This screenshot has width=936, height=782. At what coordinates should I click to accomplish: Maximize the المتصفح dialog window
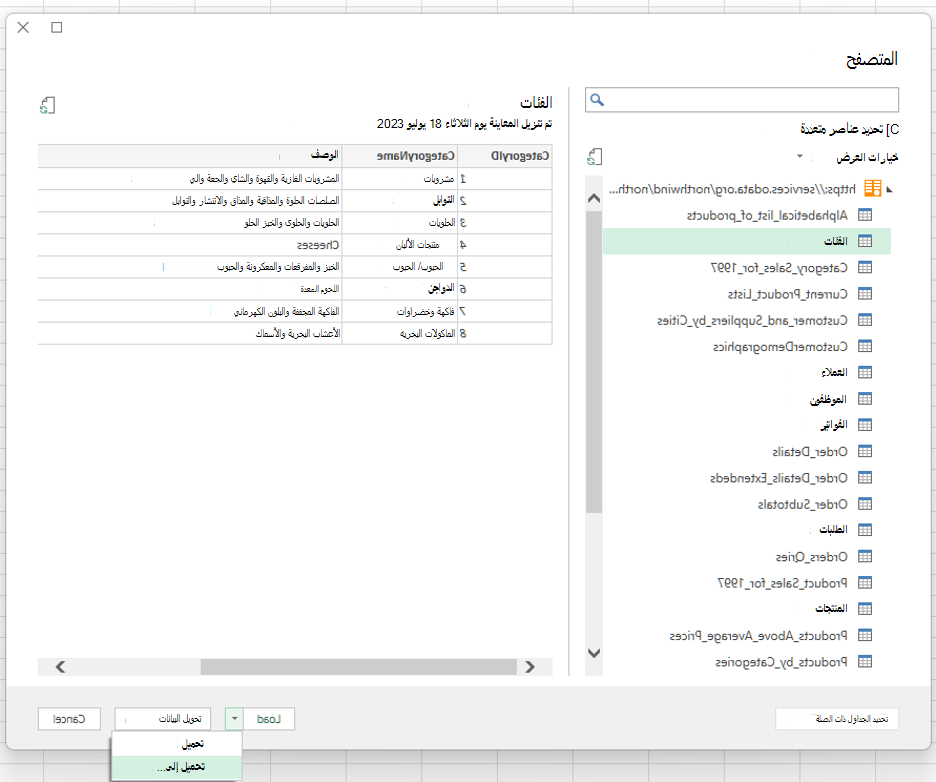coord(57,27)
